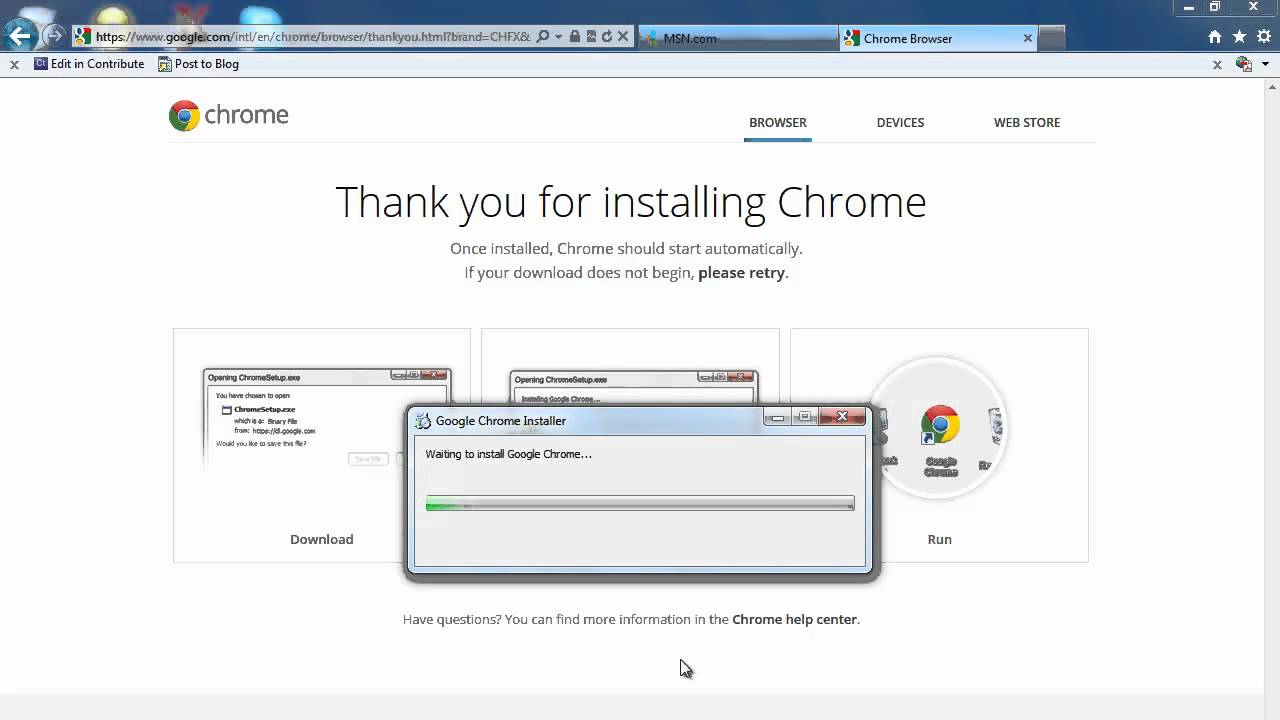Click the 'Download' caption text
Image resolution: width=1280 pixels, height=720 pixels.
click(322, 539)
